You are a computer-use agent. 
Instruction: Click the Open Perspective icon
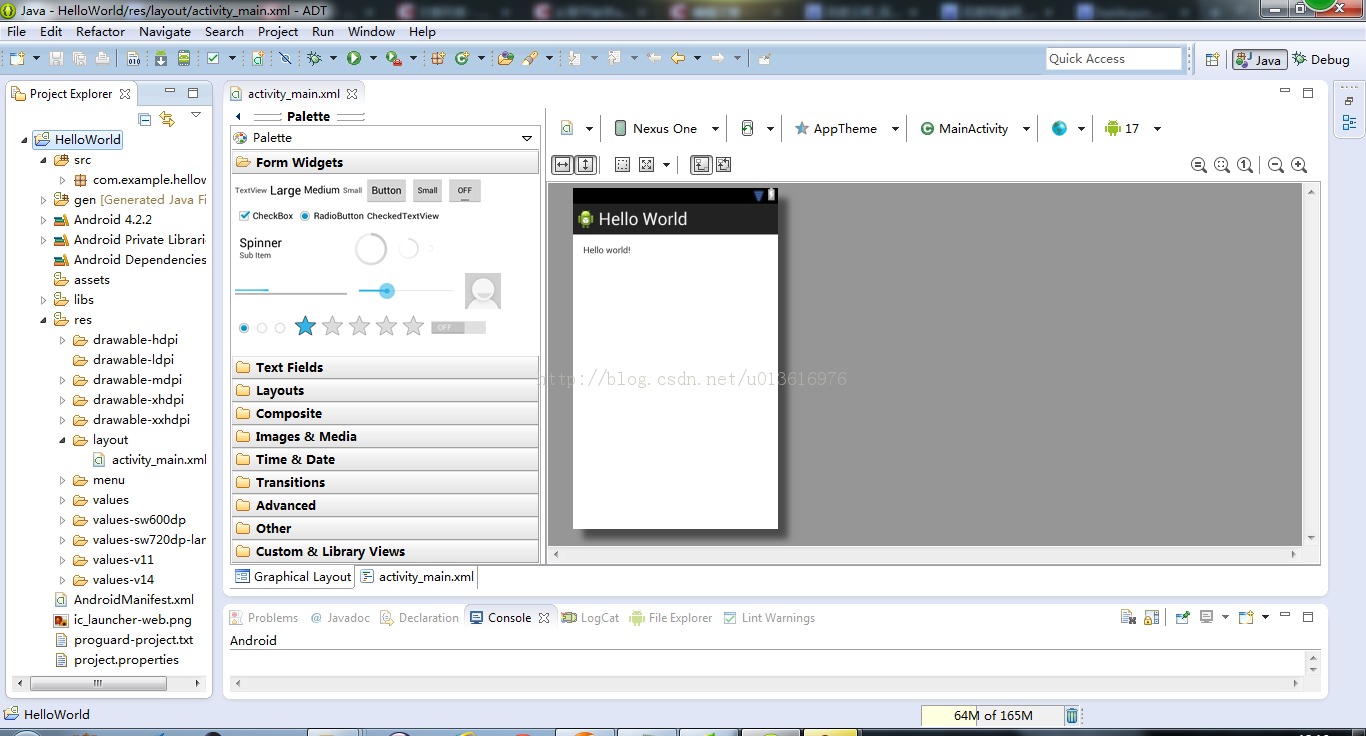[x=1212, y=59]
